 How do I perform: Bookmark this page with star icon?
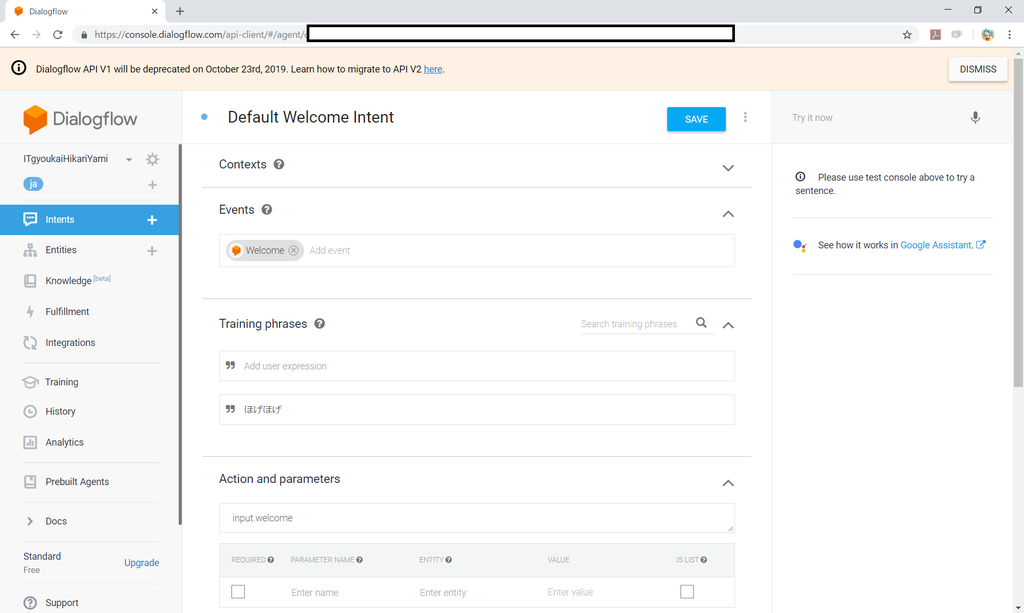pyautogui.click(x=907, y=35)
